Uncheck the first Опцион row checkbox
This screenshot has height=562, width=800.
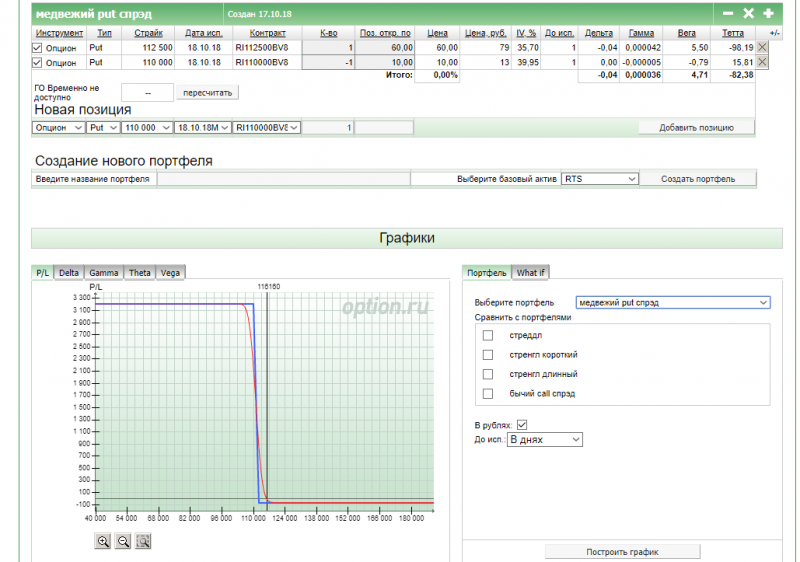click(38, 47)
